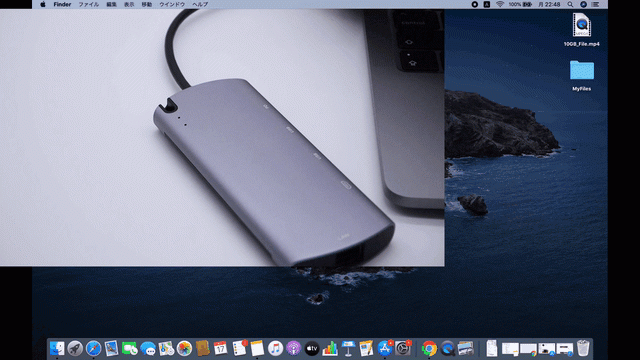Open Photos pinwheel icon in Dock
This screenshot has height=360, width=640.
(184, 349)
